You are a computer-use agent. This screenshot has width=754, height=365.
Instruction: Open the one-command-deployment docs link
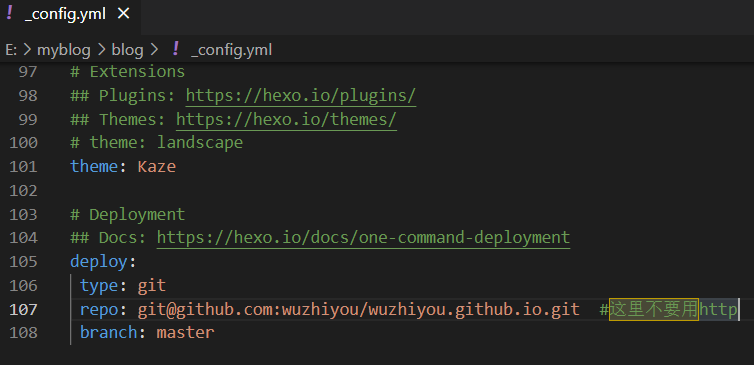[363, 238]
